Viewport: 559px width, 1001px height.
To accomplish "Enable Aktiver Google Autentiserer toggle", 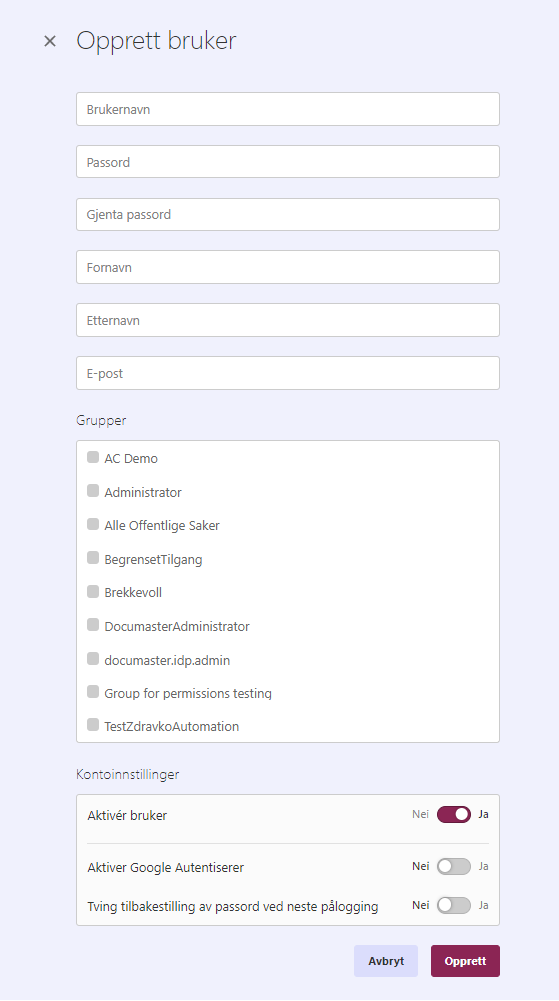I will (454, 866).
